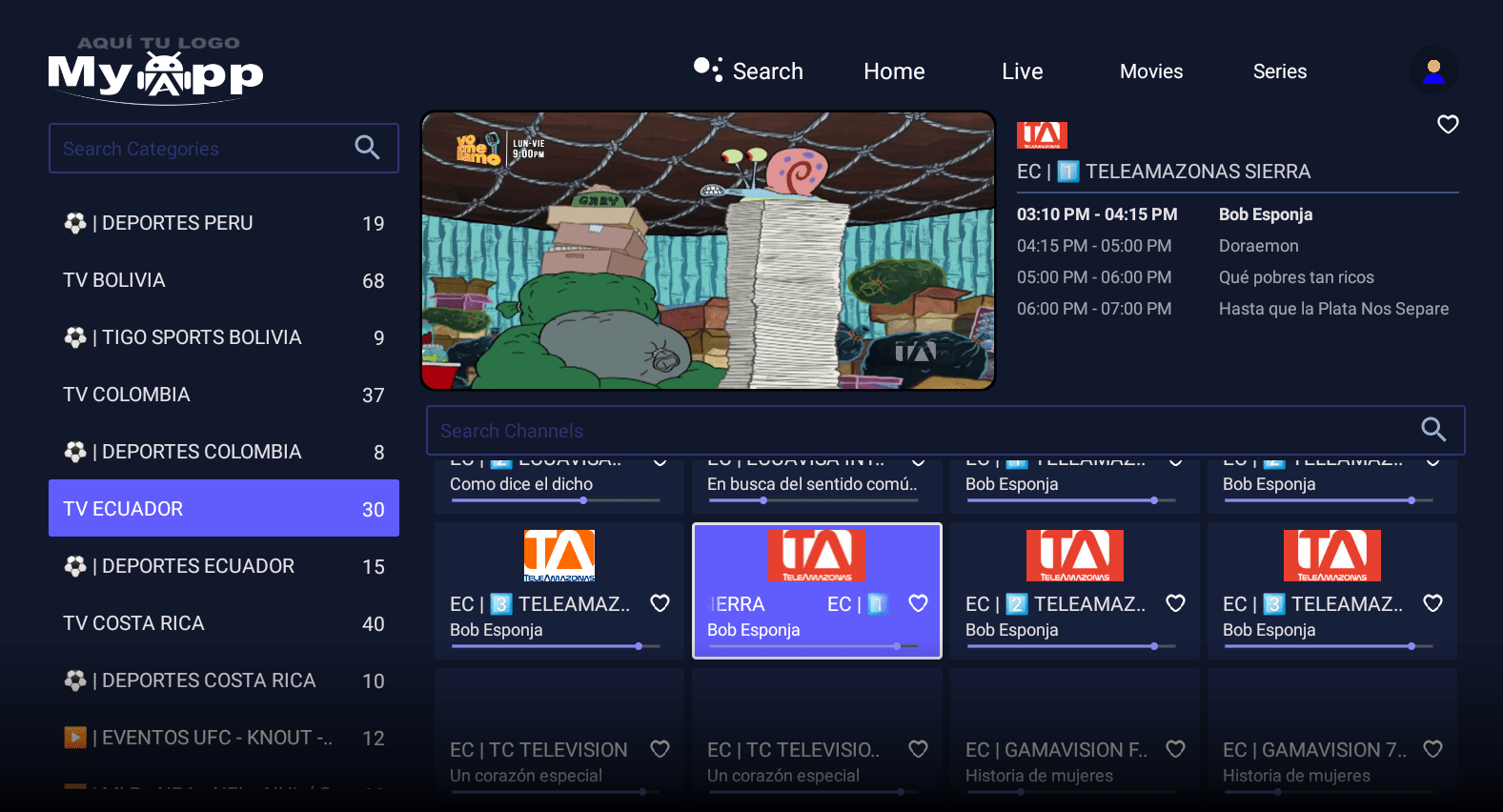The width and height of the screenshot is (1503, 812).
Task: Open the Search menu item
Action: [x=749, y=71]
